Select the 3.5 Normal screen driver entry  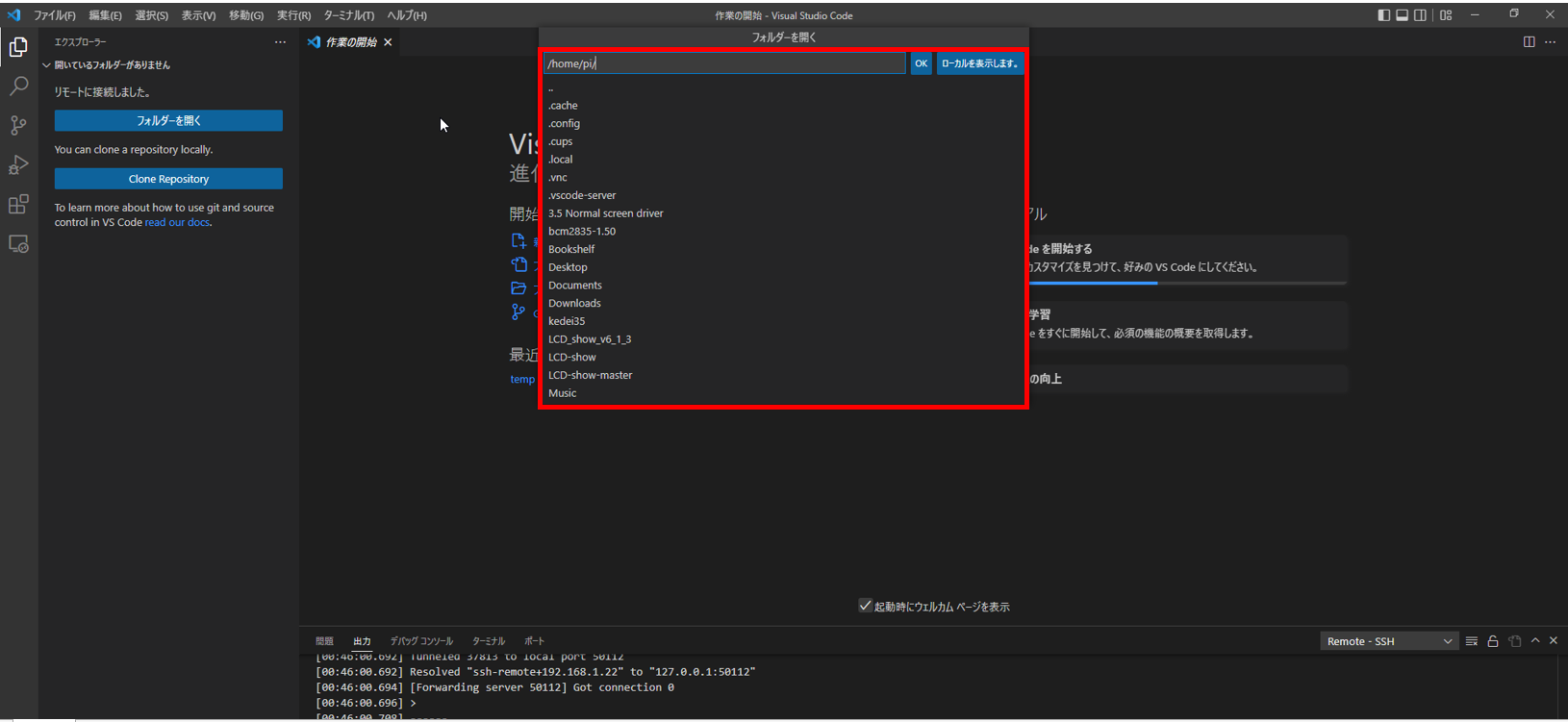point(783,213)
